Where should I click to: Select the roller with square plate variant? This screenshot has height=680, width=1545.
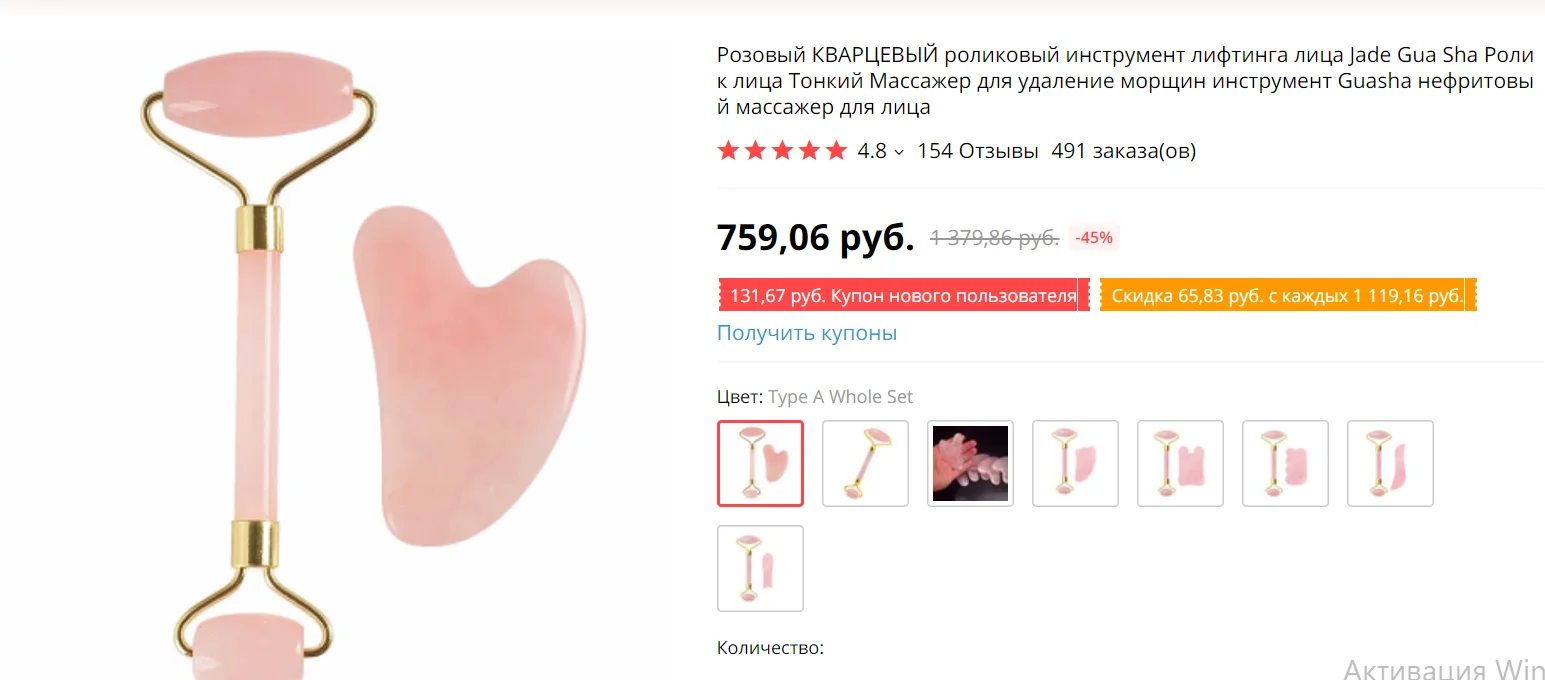1180,463
